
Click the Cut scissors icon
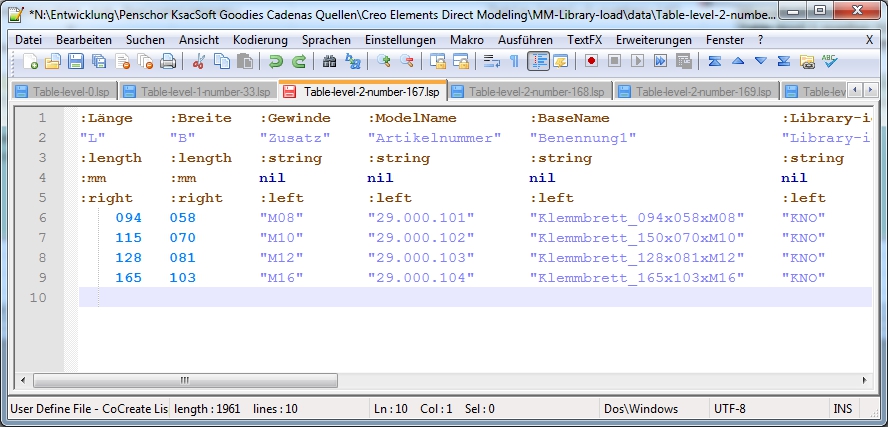point(198,62)
